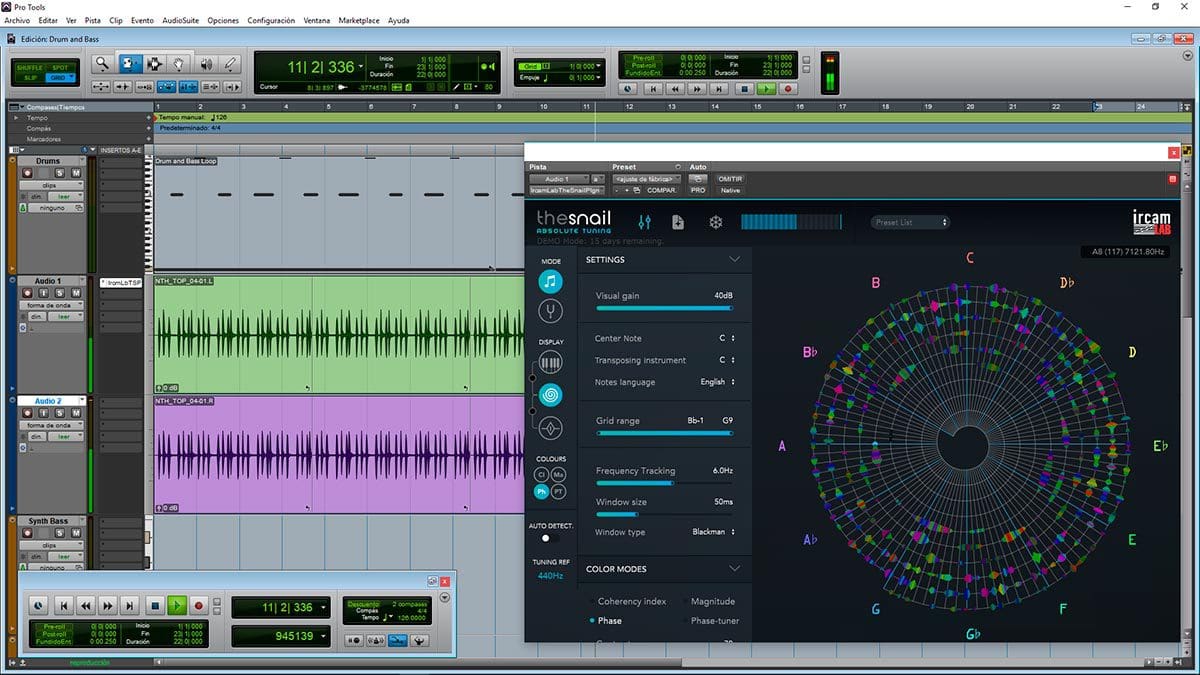The height and width of the screenshot is (675, 1200).
Task: Select the Music mode note icon in The Snail
Action: [550, 282]
